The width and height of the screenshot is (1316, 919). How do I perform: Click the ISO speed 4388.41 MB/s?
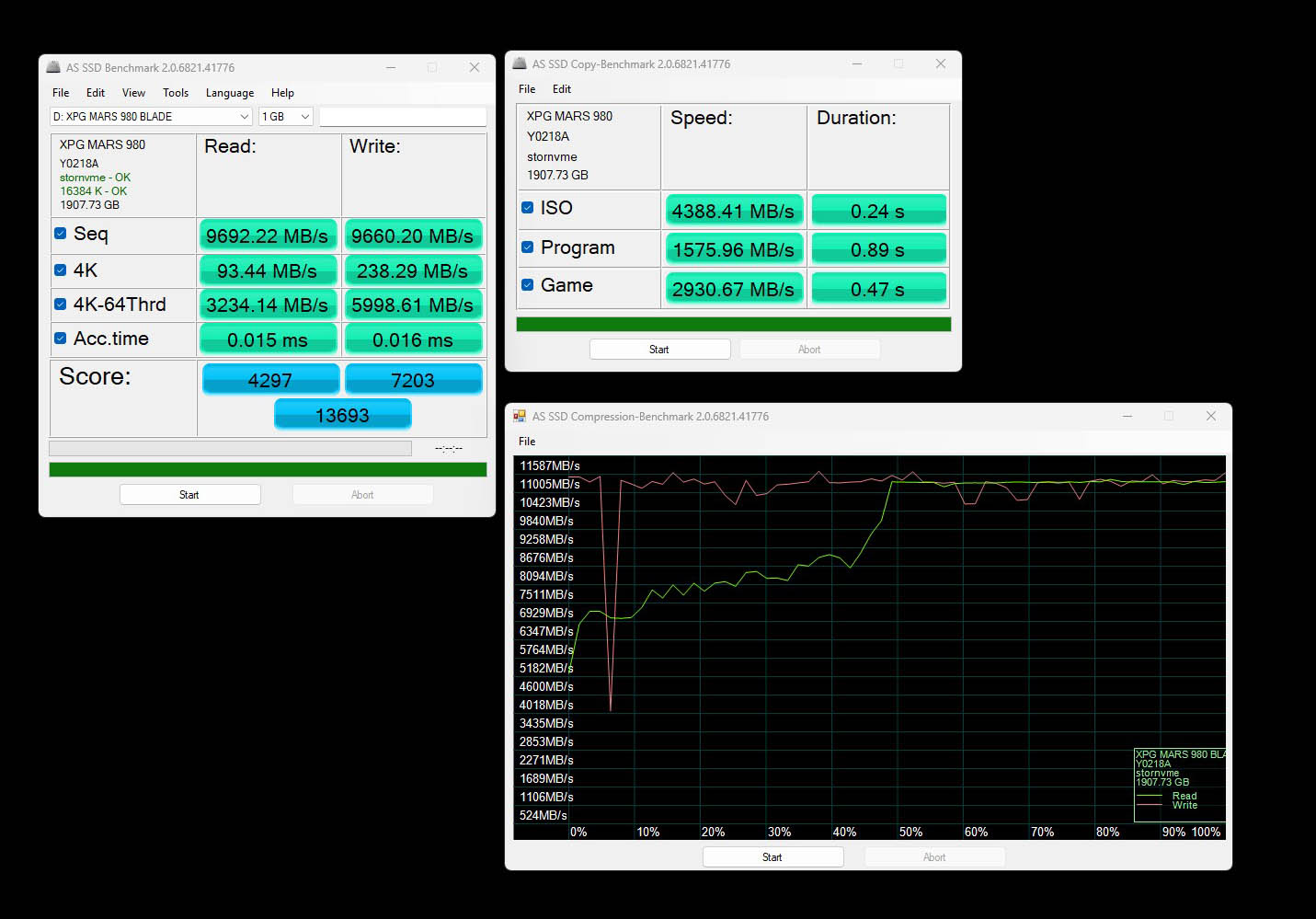pos(734,211)
